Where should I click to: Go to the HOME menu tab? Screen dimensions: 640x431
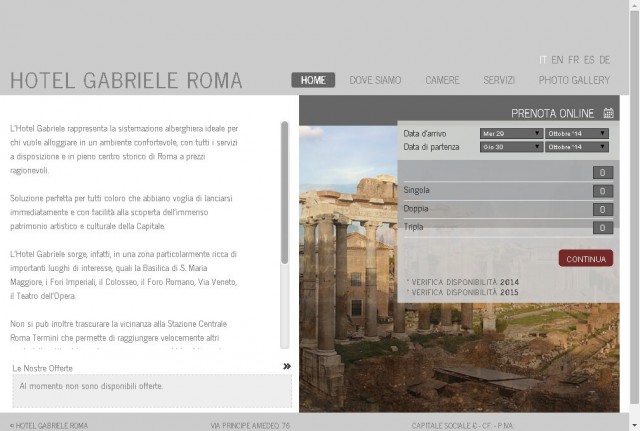(313, 80)
